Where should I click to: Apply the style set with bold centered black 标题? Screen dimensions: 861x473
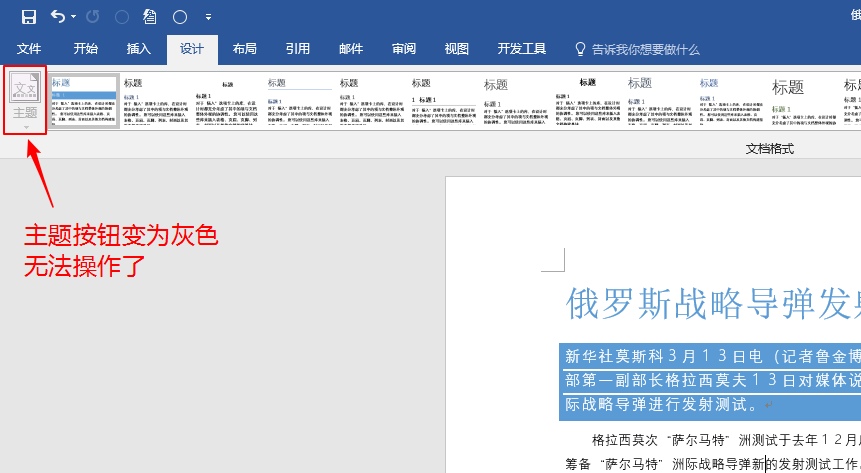coord(587,101)
